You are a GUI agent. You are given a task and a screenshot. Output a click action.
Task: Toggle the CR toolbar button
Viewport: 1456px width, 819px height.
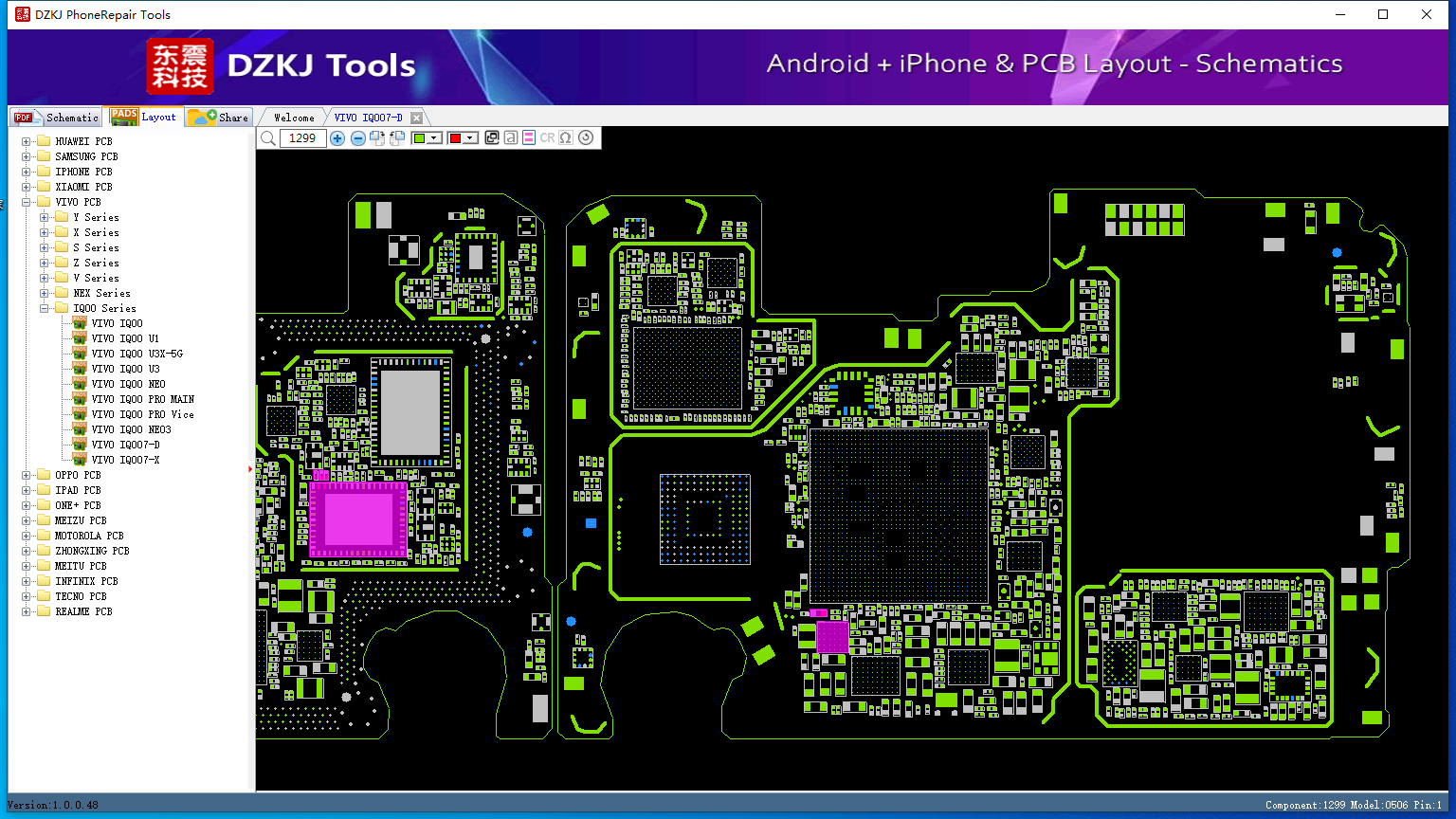point(547,137)
